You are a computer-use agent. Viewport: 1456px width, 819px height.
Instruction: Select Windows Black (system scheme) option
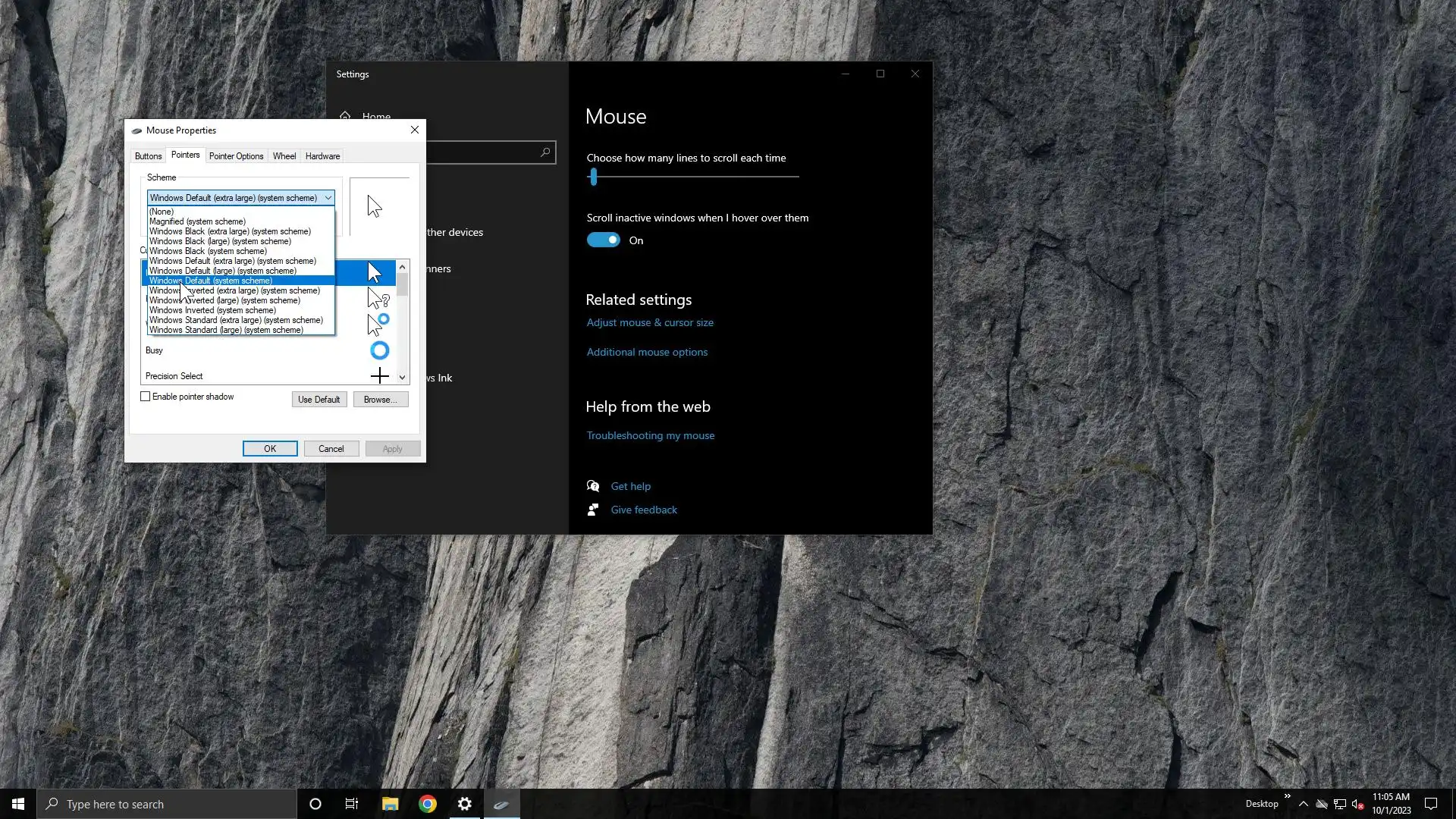coord(208,251)
